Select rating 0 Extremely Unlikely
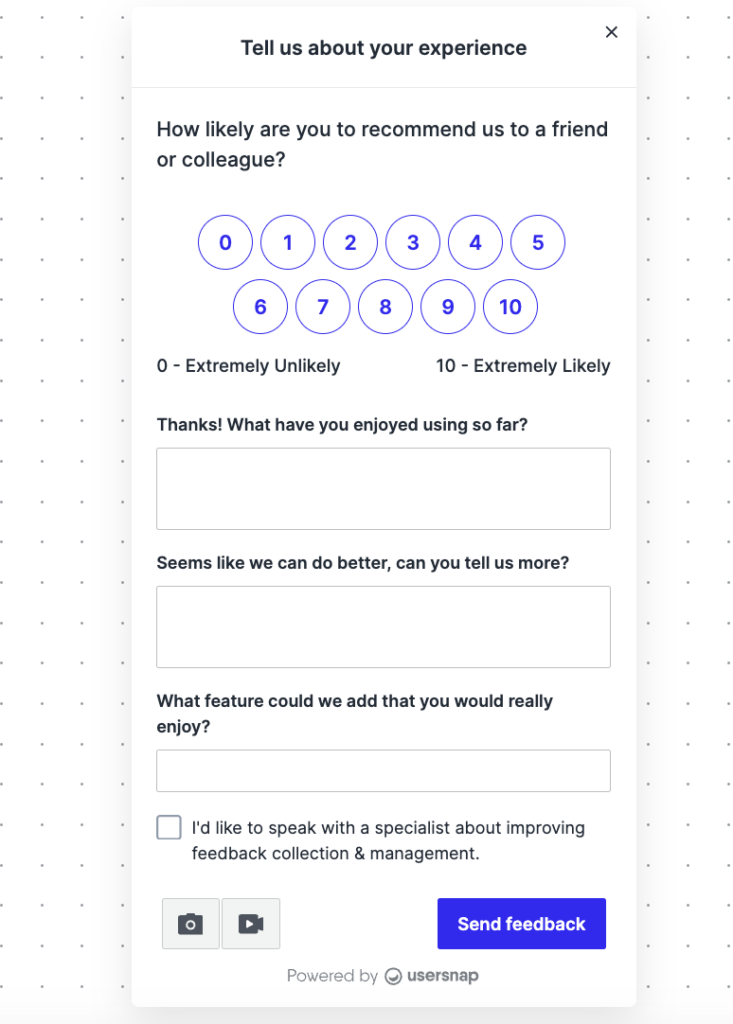 pos(225,242)
